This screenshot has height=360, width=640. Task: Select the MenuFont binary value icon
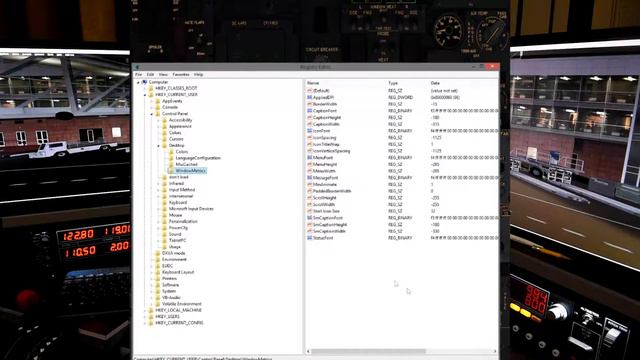309,158
